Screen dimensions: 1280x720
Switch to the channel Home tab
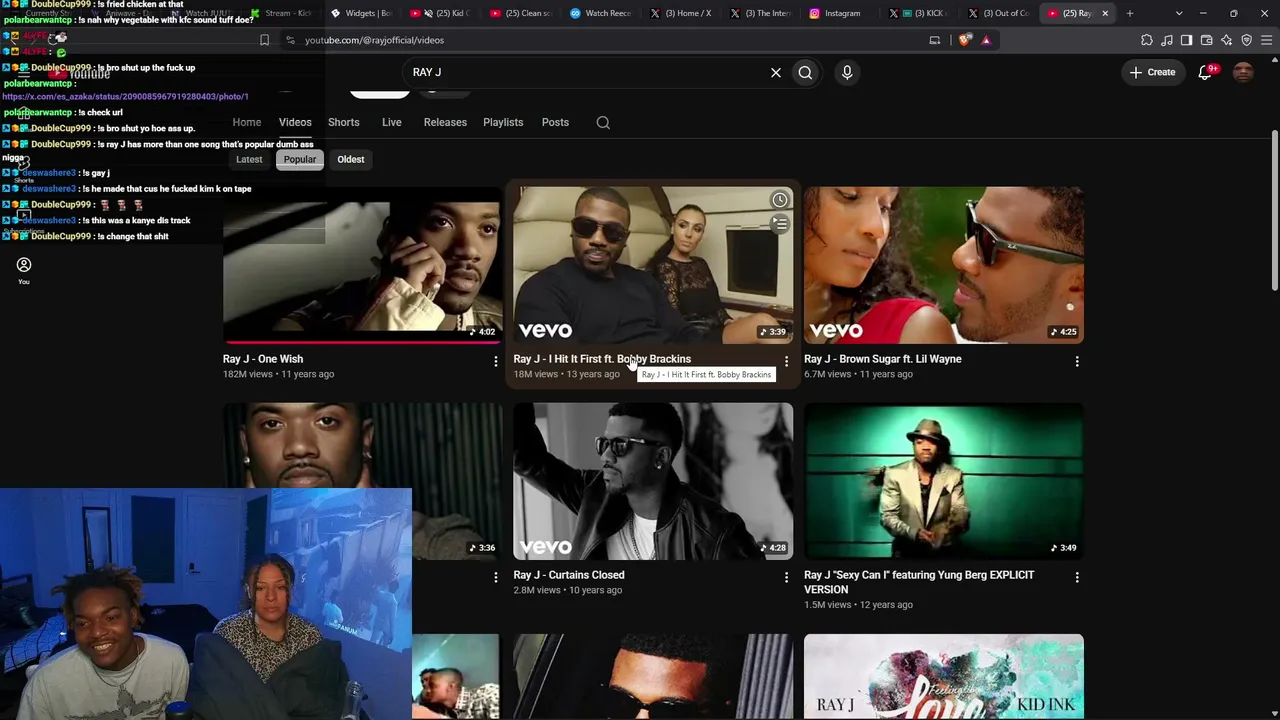click(247, 122)
